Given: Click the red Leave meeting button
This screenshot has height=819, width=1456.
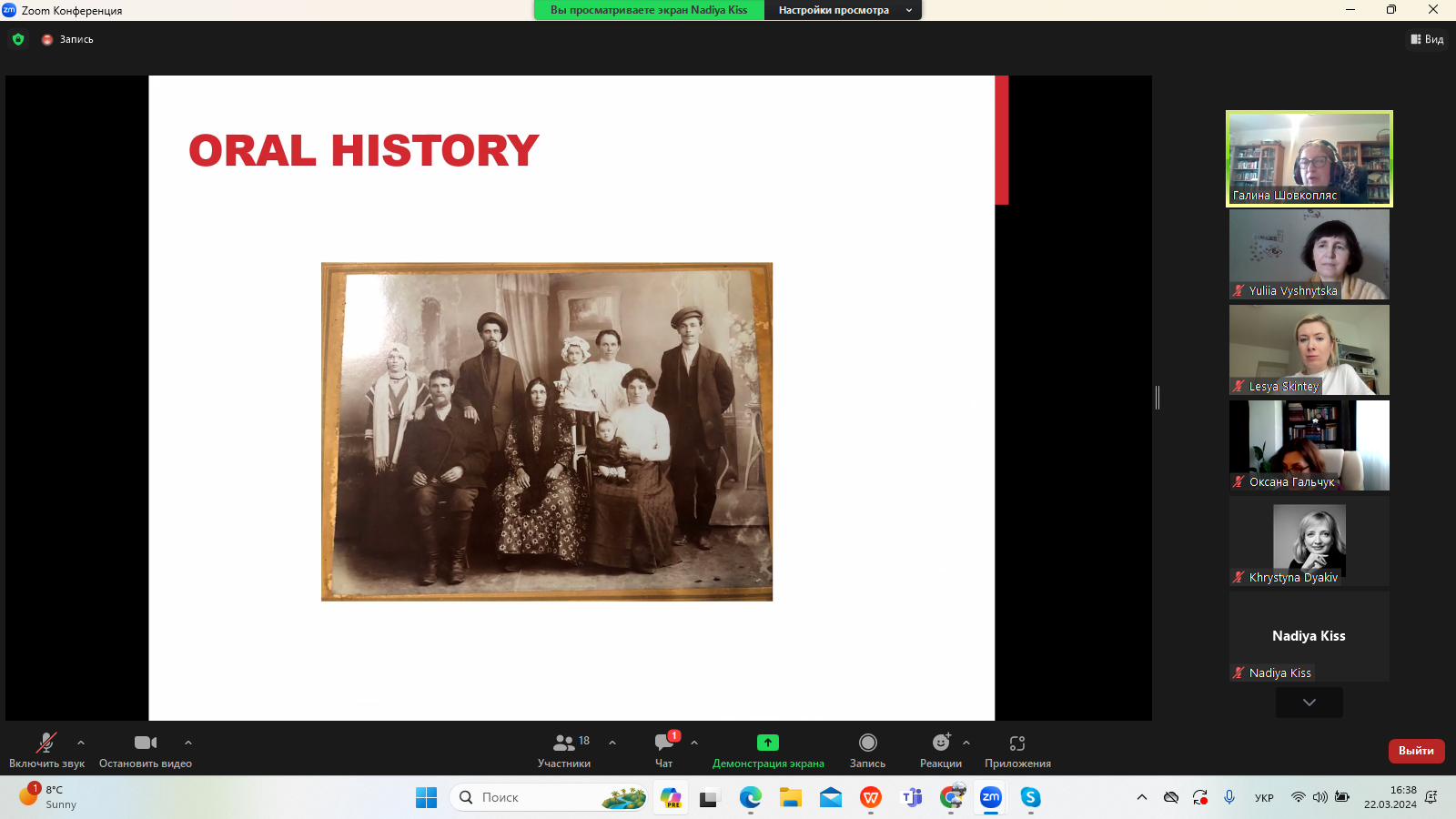Looking at the screenshot, I should (x=1416, y=751).
